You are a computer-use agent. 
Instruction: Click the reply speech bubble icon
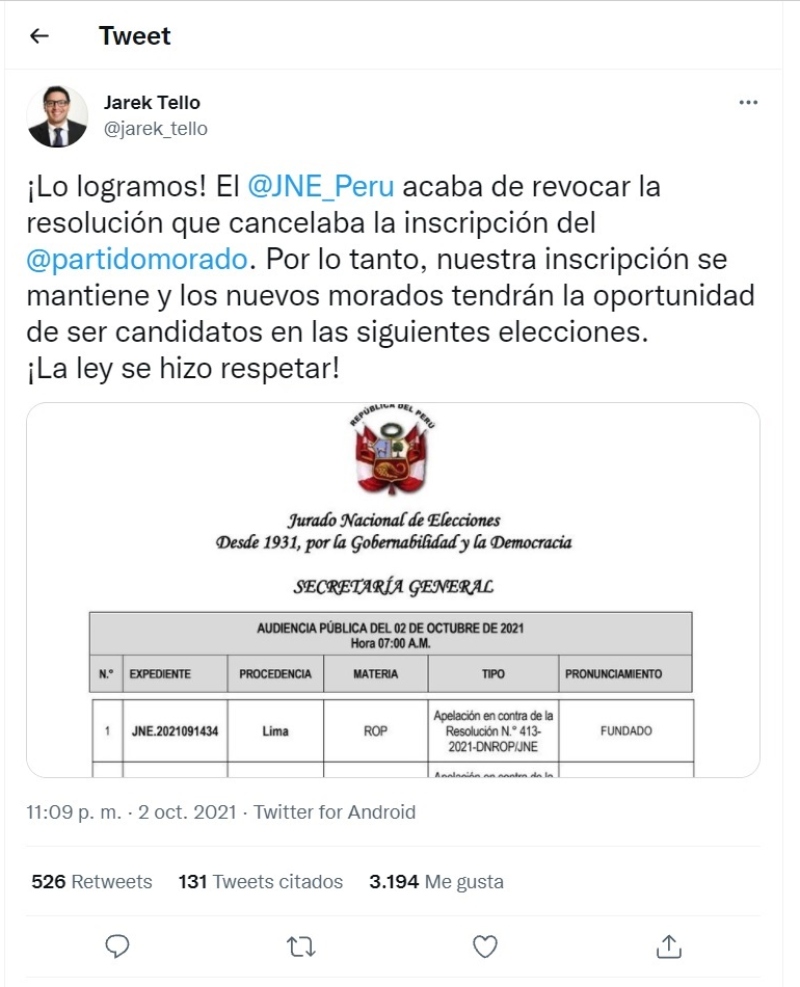pos(118,945)
